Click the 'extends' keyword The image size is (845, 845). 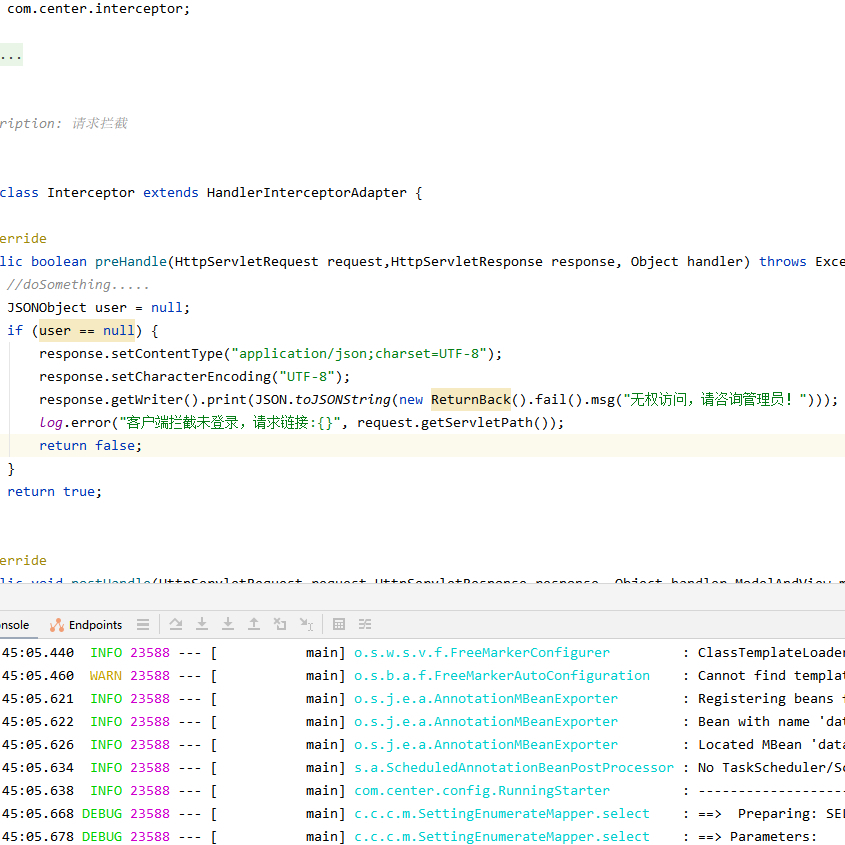tap(171, 192)
